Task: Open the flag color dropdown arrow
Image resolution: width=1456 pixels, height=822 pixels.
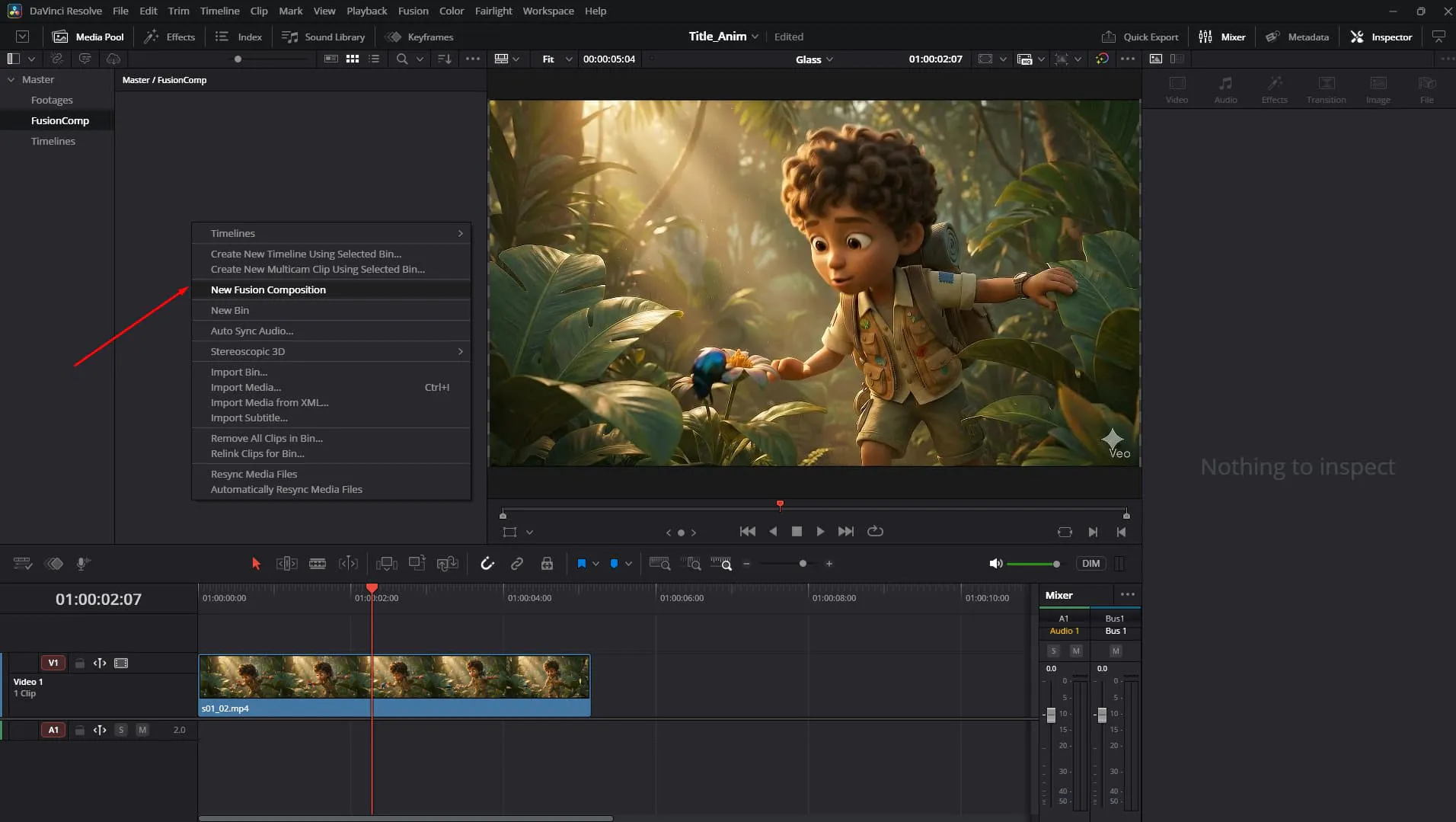Action: coord(595,564)
